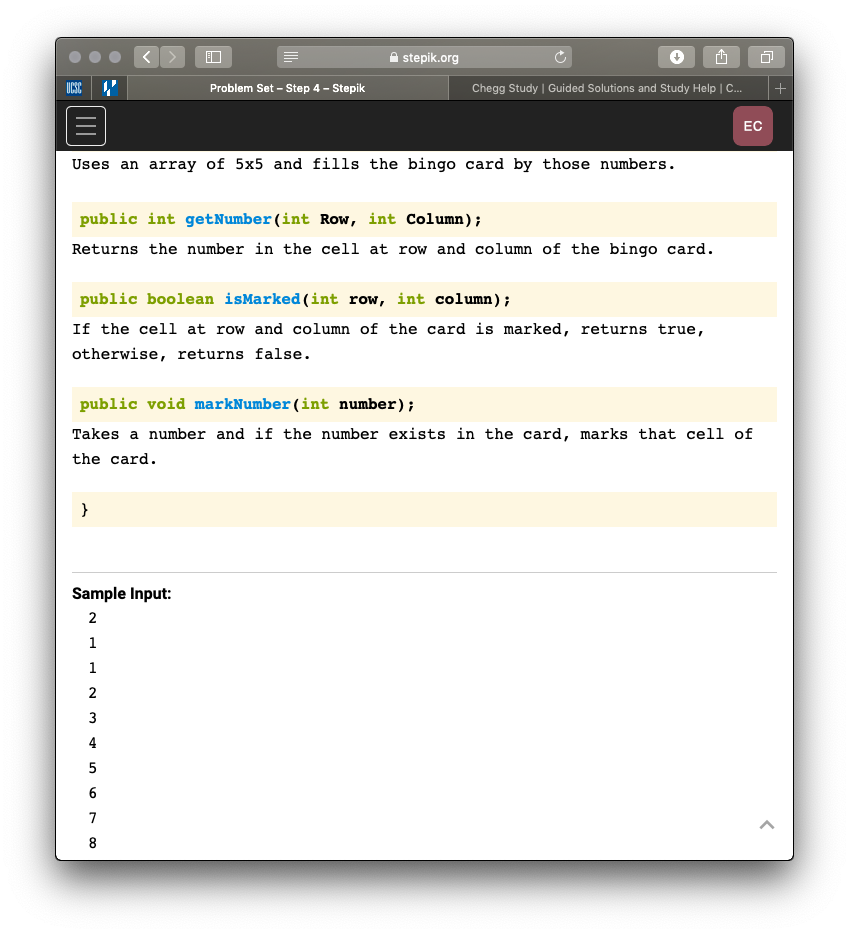
Task: Jump to top with the up chevron
Action: tap(767, 825)
